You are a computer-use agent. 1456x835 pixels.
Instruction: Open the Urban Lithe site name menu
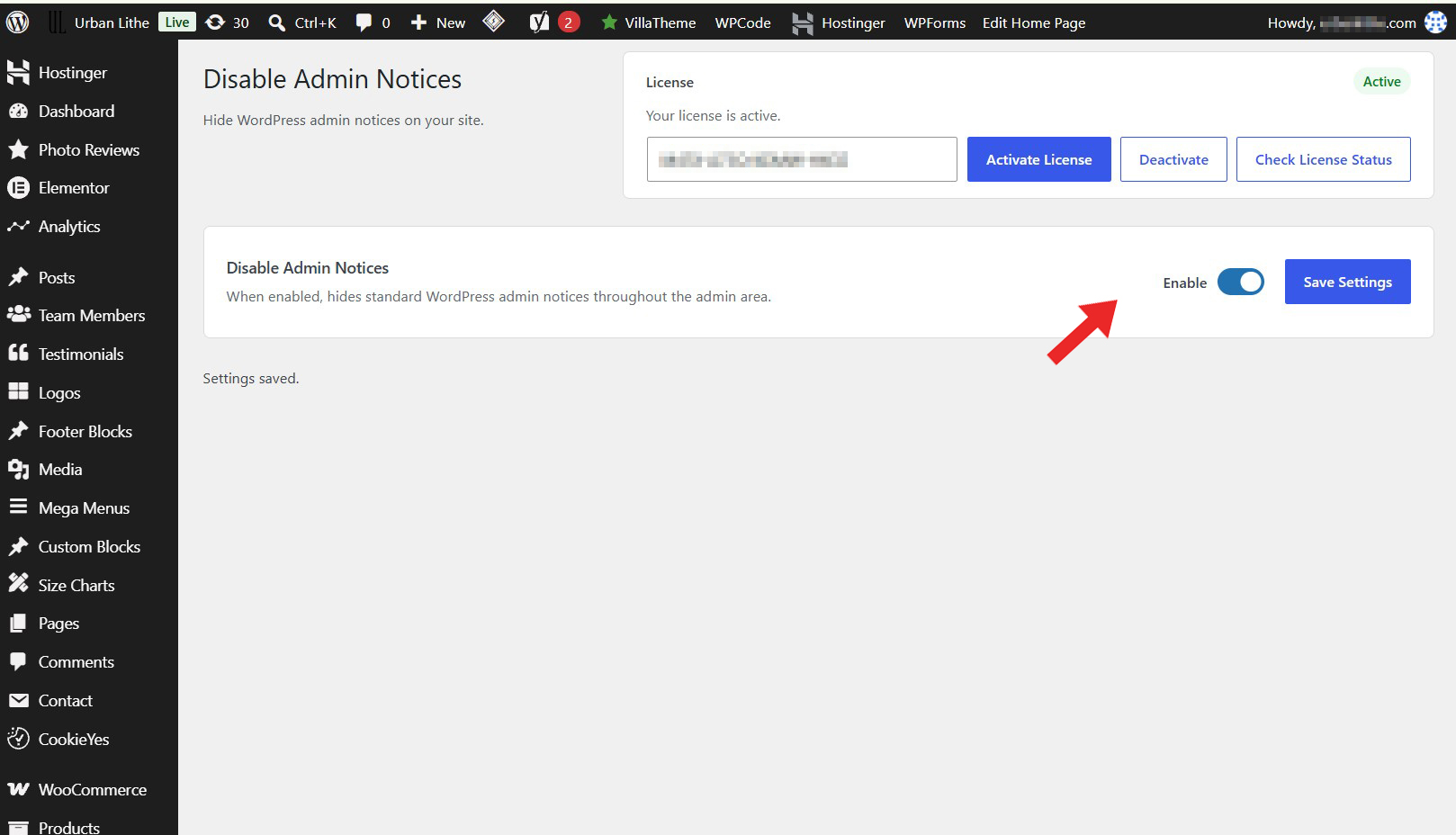click(x=112, y=22)
